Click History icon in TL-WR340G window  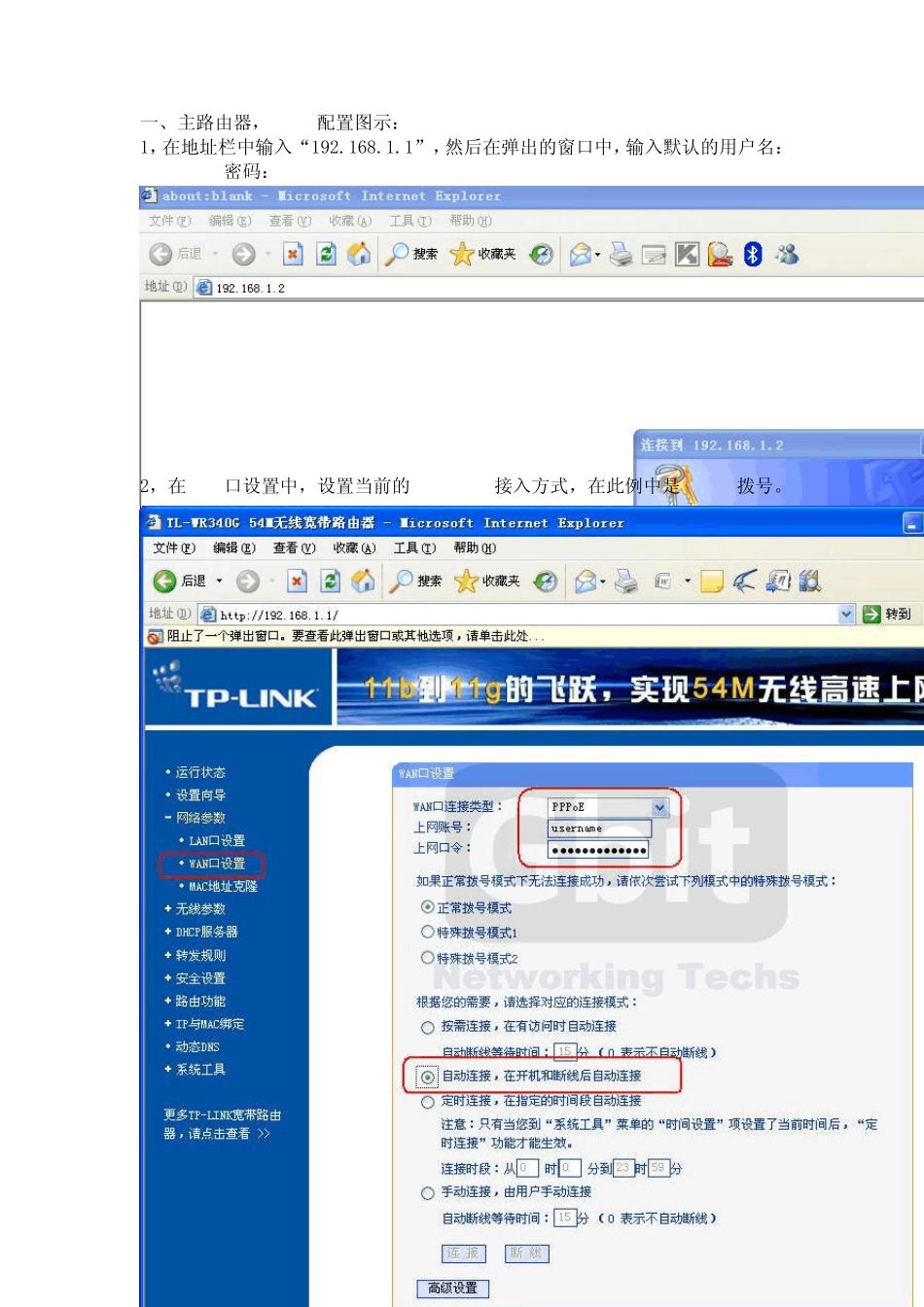(546, 581)
